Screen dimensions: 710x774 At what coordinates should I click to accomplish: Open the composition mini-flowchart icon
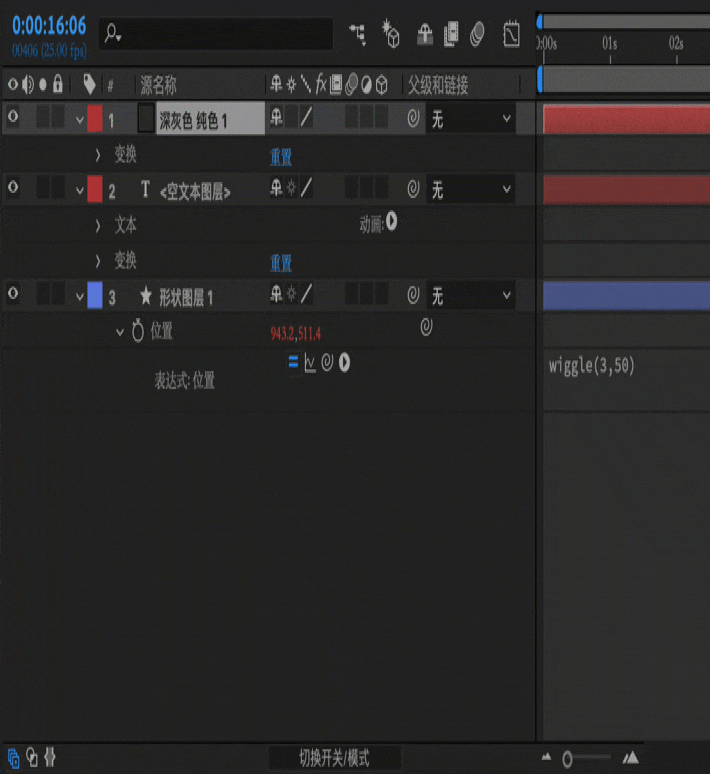pos(358,35)
